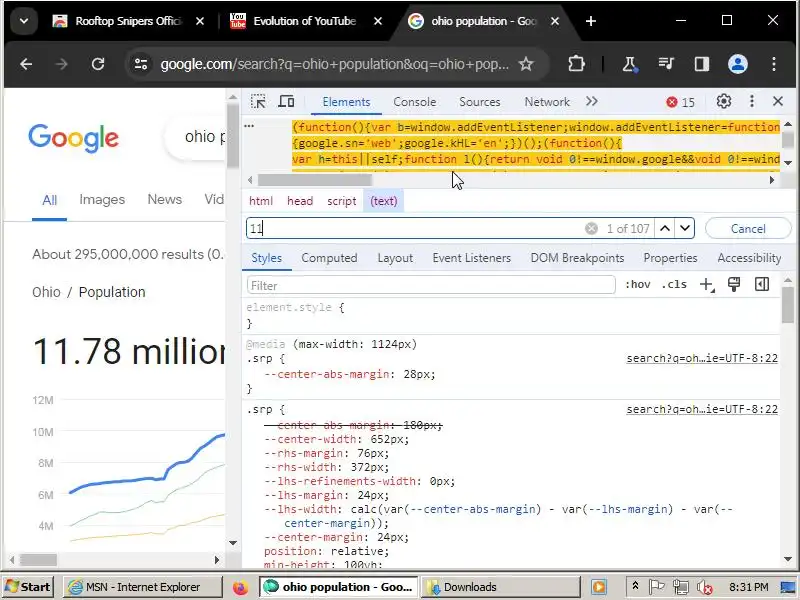The image size is (800, 600).
Task: Open the Event Listeners pane tab
Action: (x=471, y=258)
